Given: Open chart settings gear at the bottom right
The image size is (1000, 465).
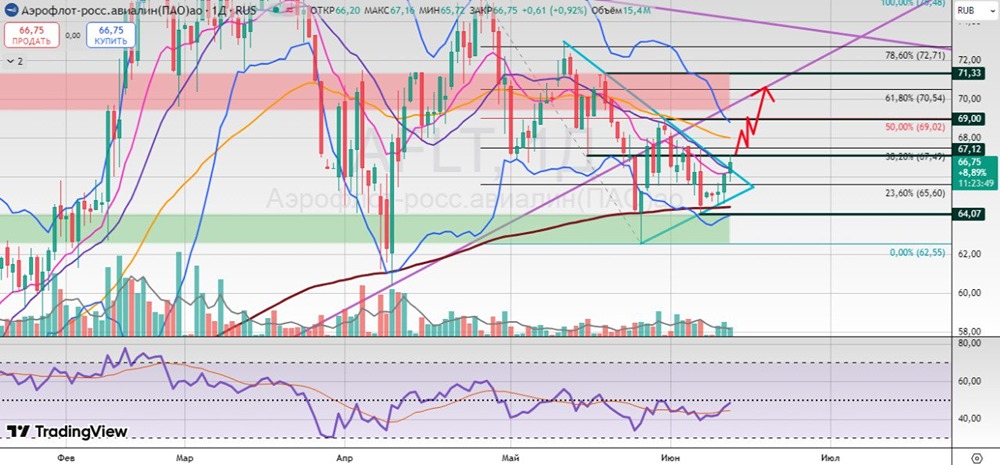Looking at the screenshot, I should click(976, 458).
